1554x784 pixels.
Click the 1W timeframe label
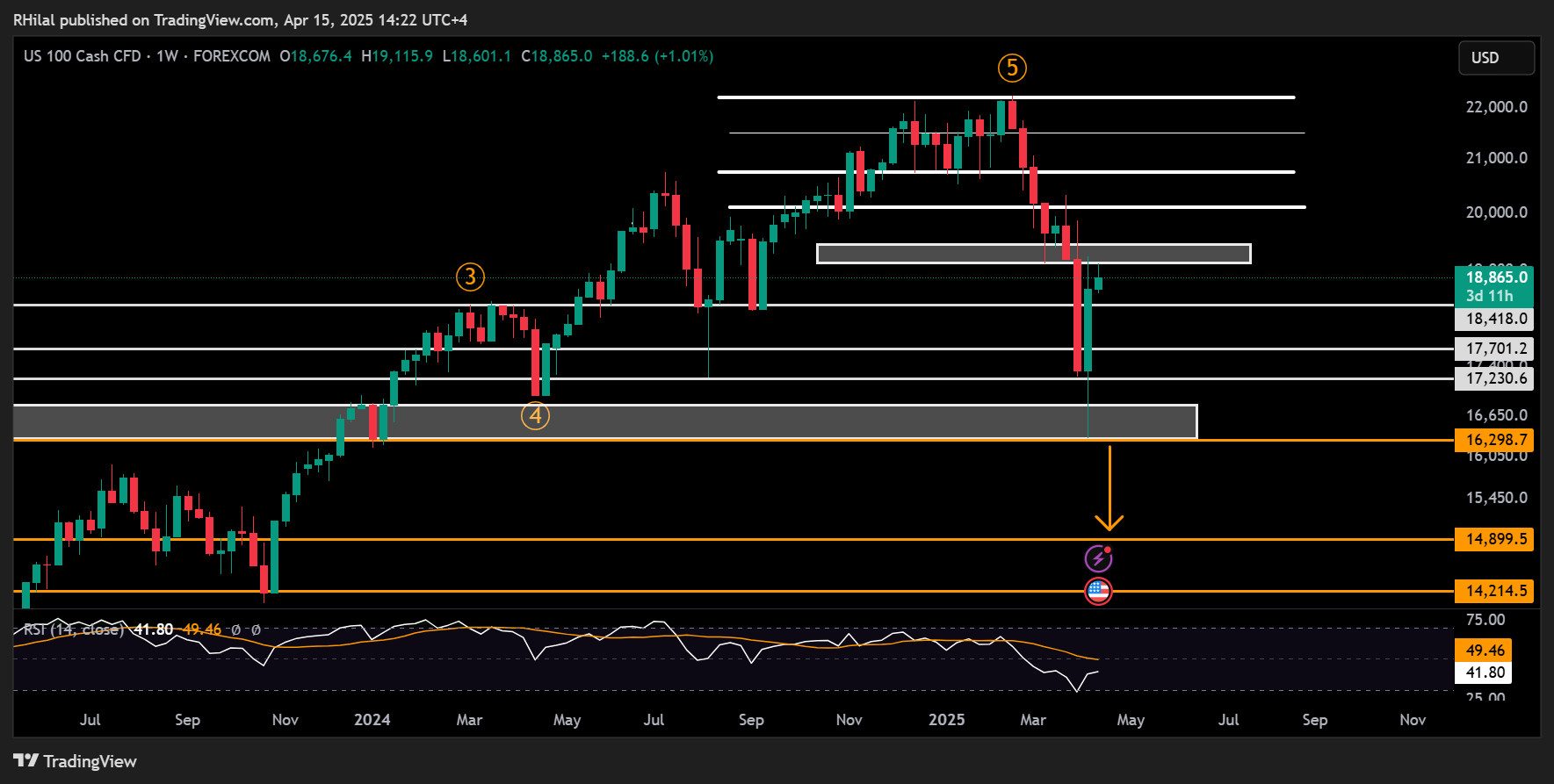(167, 56)
